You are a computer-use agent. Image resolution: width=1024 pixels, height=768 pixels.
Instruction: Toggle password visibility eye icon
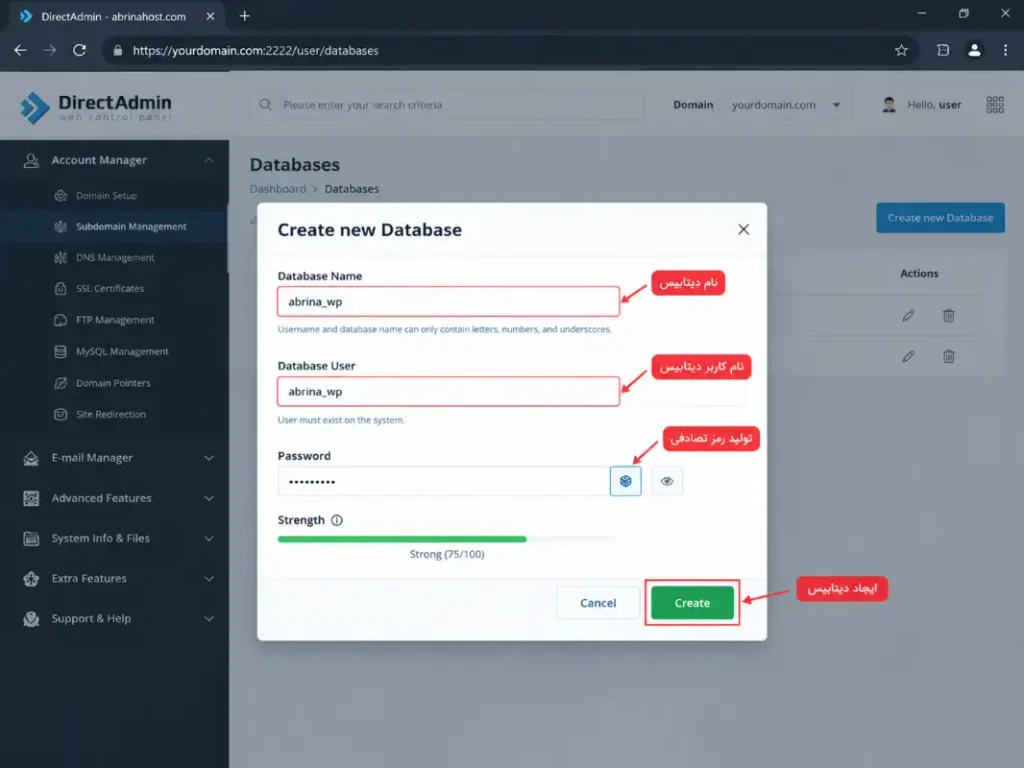666,481
